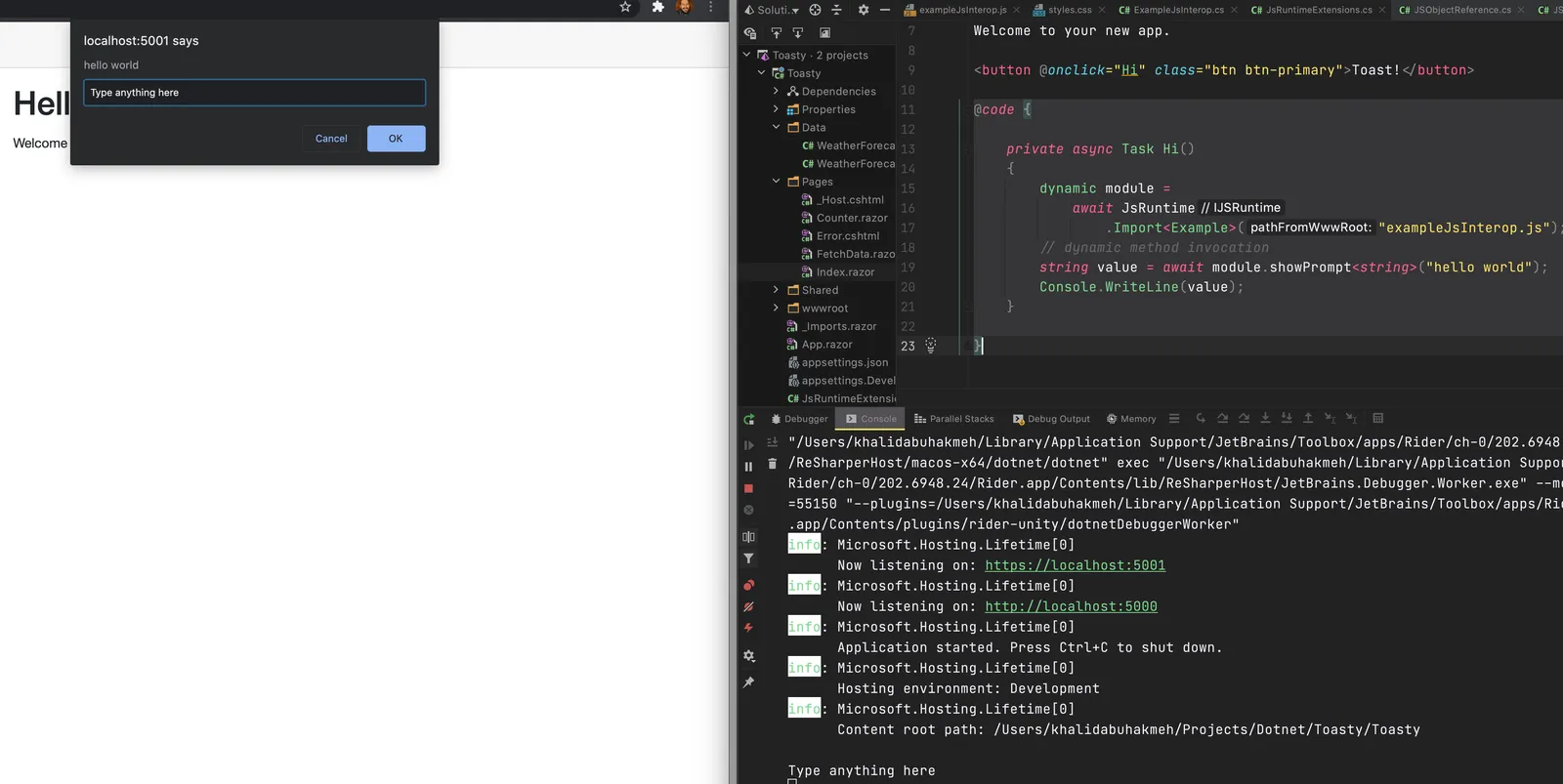The width and height of the screenshot is (1563, 784).
Task: Pause the running program
Action: pos(749,467)
